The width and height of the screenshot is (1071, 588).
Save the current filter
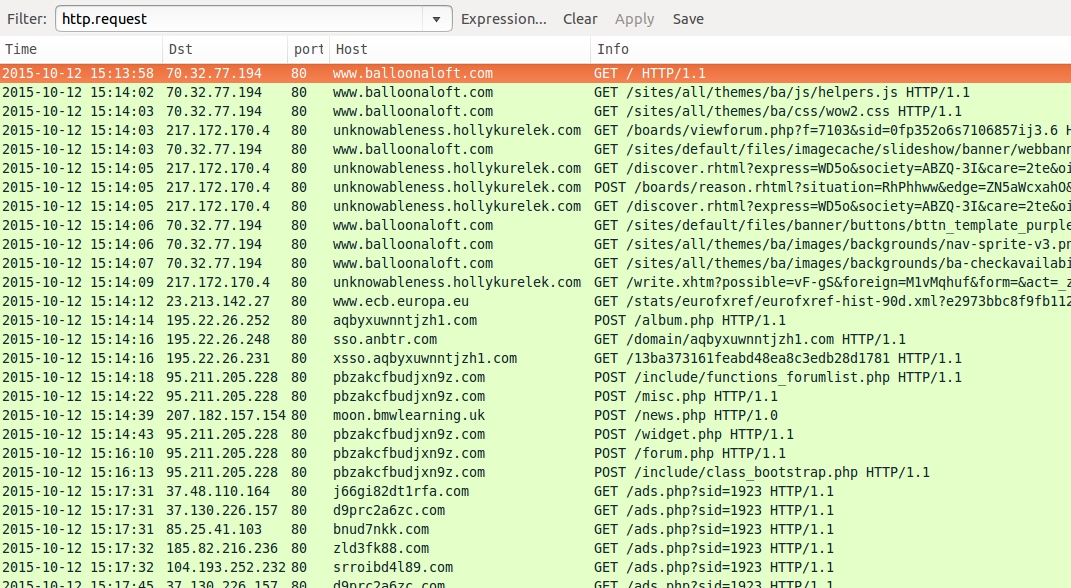tap(688, 19)
